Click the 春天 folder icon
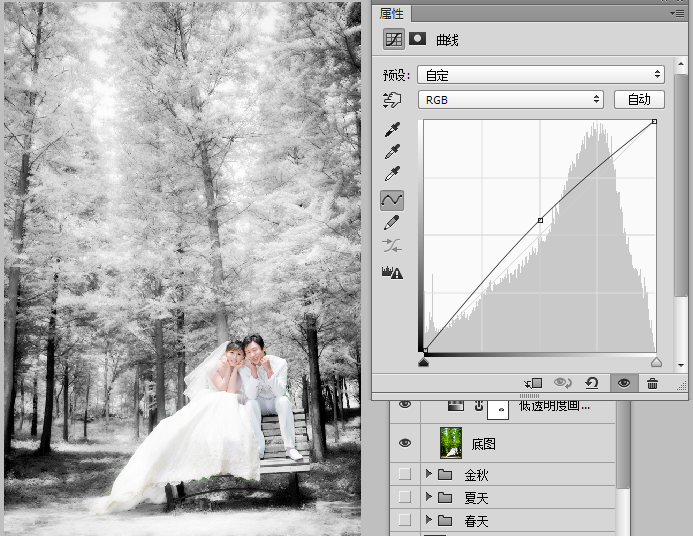Screen dimensions: 693x536 pyautogui.click(x=445, y=521)
